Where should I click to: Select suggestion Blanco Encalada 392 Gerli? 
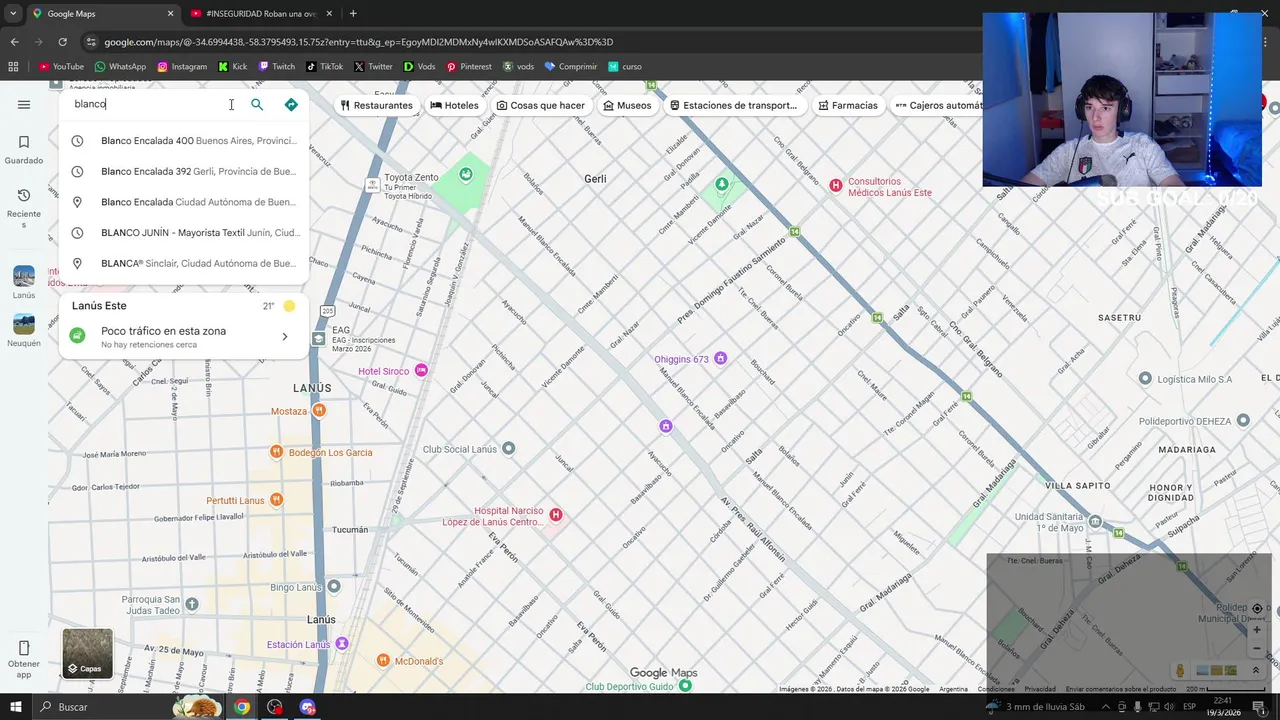point(184,171)
